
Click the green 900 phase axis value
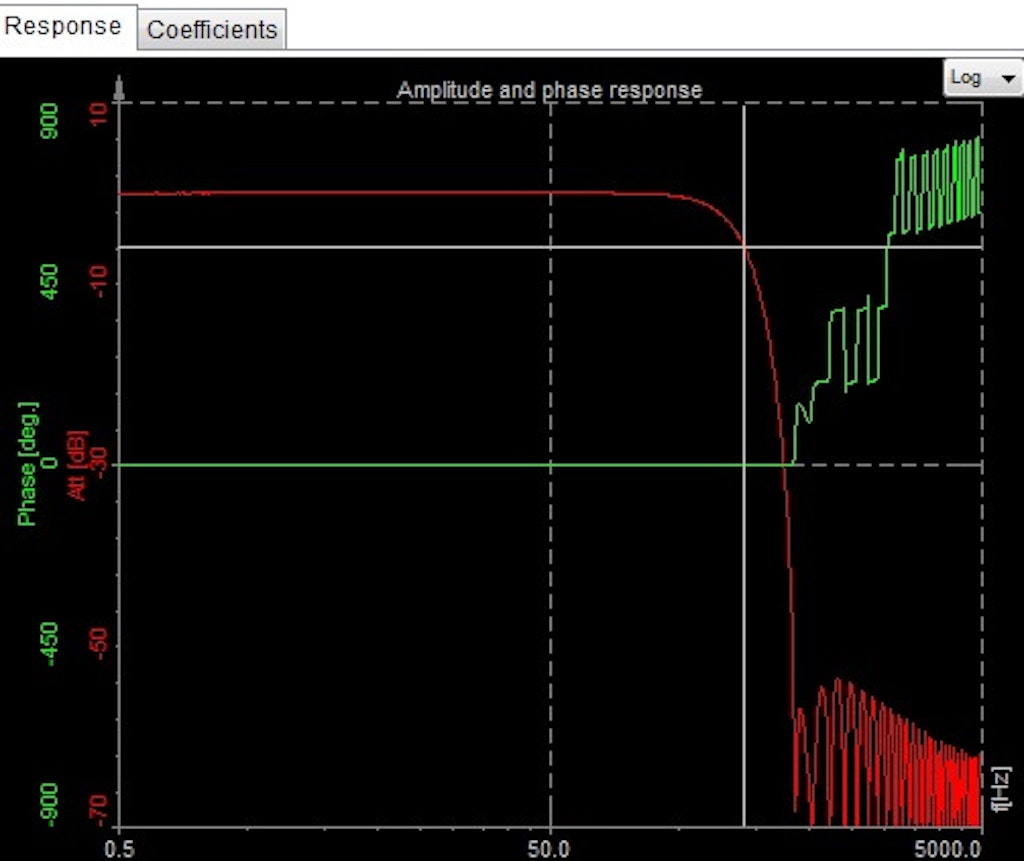pyautogui.click(x=50, y=122)
